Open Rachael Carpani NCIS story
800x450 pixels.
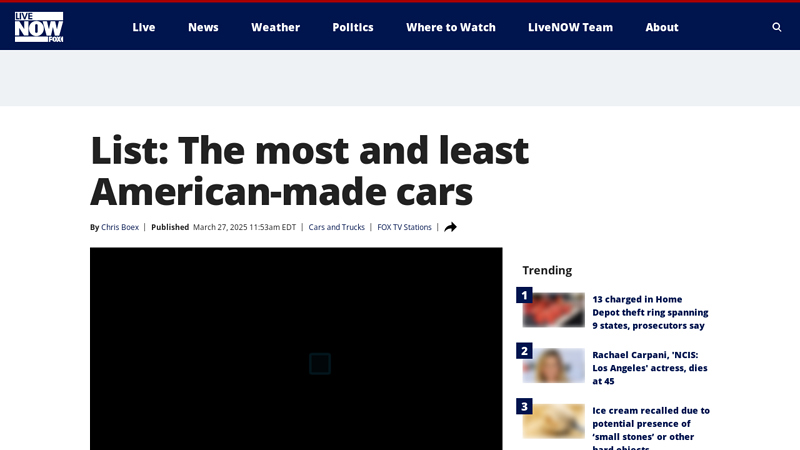click(651, 368)
